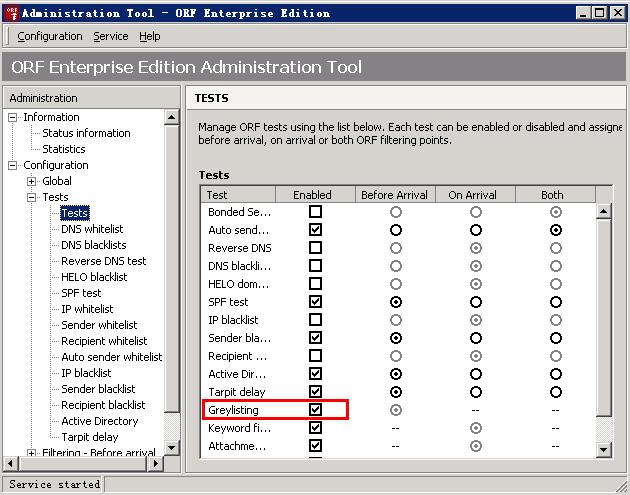The width and height of the screenshot is (630, 495).
Task: Uncheck the SPF test Enabled checkbox
Action: 315,302
